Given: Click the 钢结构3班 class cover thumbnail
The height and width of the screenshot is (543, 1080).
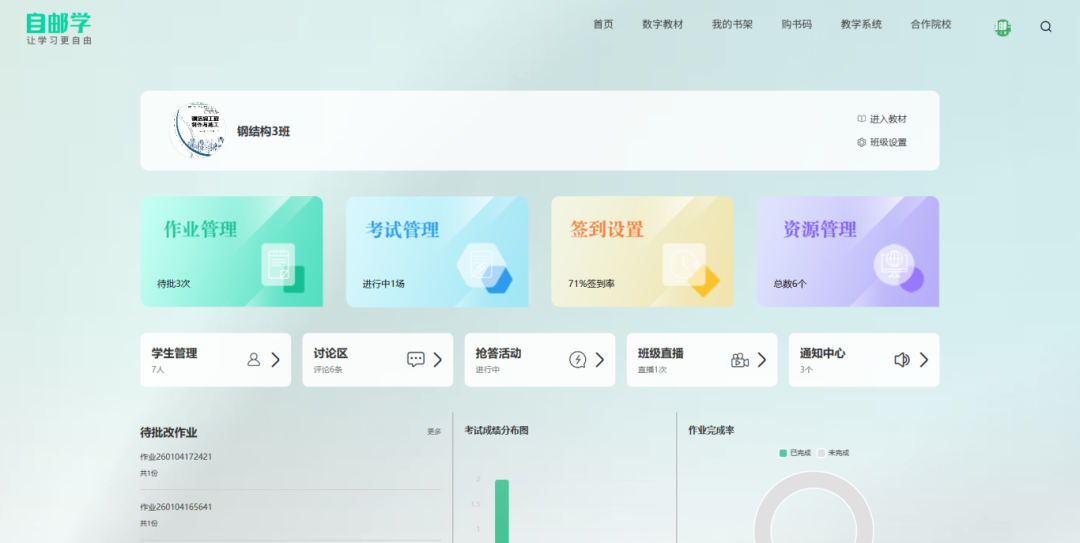Looking at the screenshot, I should click(x=197, y=131).
